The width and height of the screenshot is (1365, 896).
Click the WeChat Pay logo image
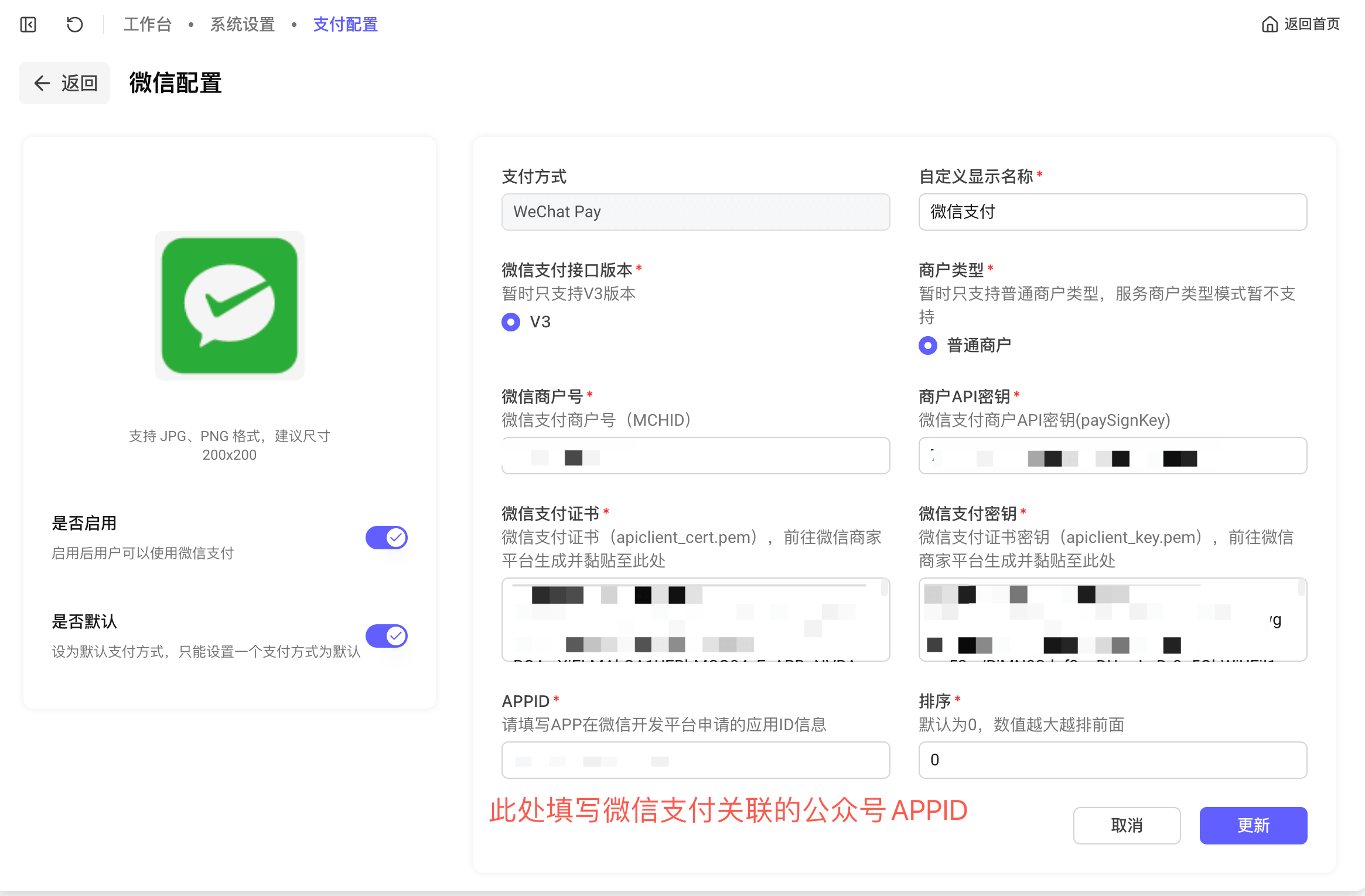(x=229, y=305)
